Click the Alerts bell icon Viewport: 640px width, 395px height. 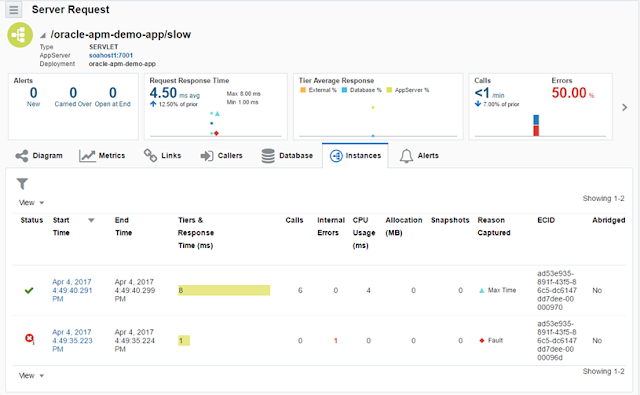pos(406,156)
